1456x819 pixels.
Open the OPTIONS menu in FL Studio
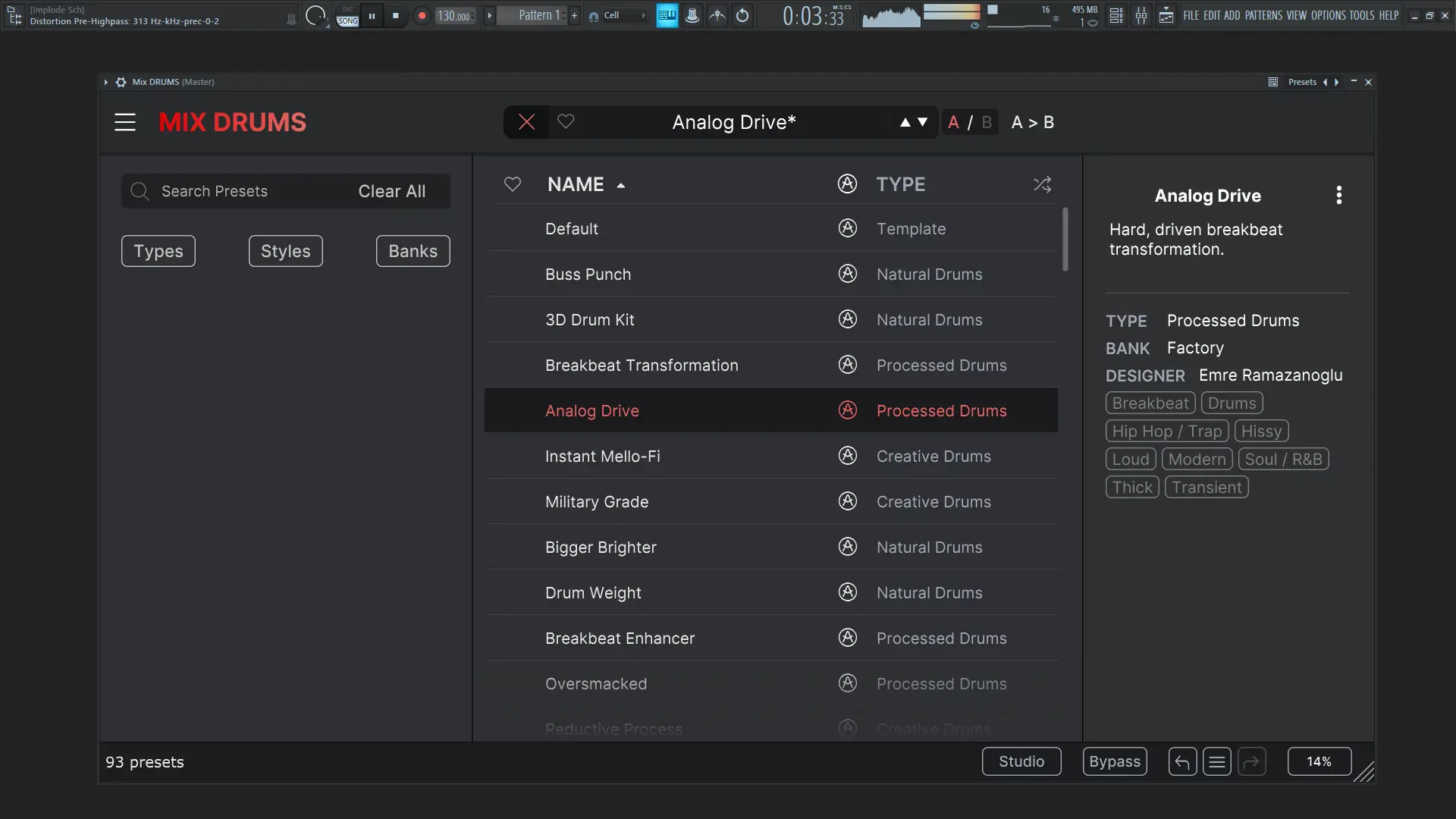(x=1328, y=15)
